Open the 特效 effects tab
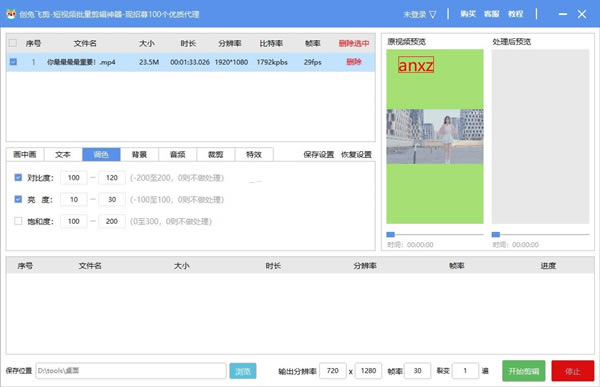The height and width of the screenshot is (387, 600). (254, 154)
